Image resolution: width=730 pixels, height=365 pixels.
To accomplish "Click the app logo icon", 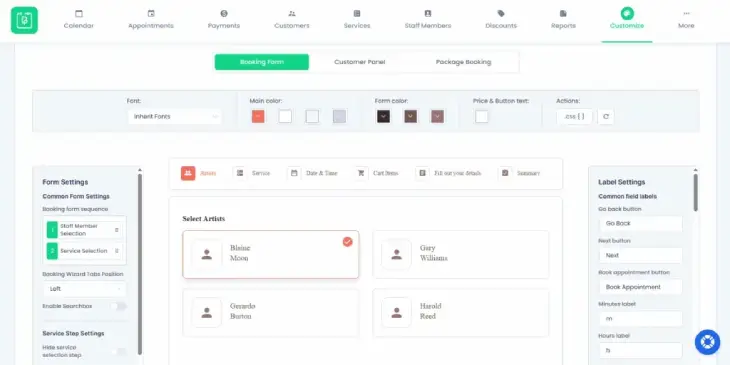I will coord(24,20).
